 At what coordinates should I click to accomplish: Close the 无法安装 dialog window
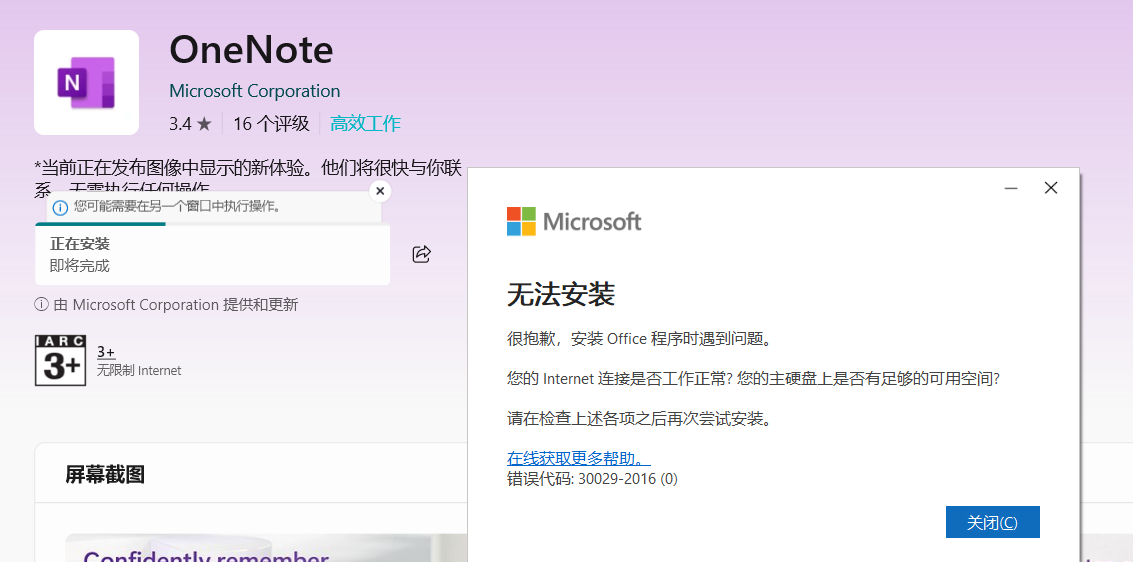point(1051,189)
